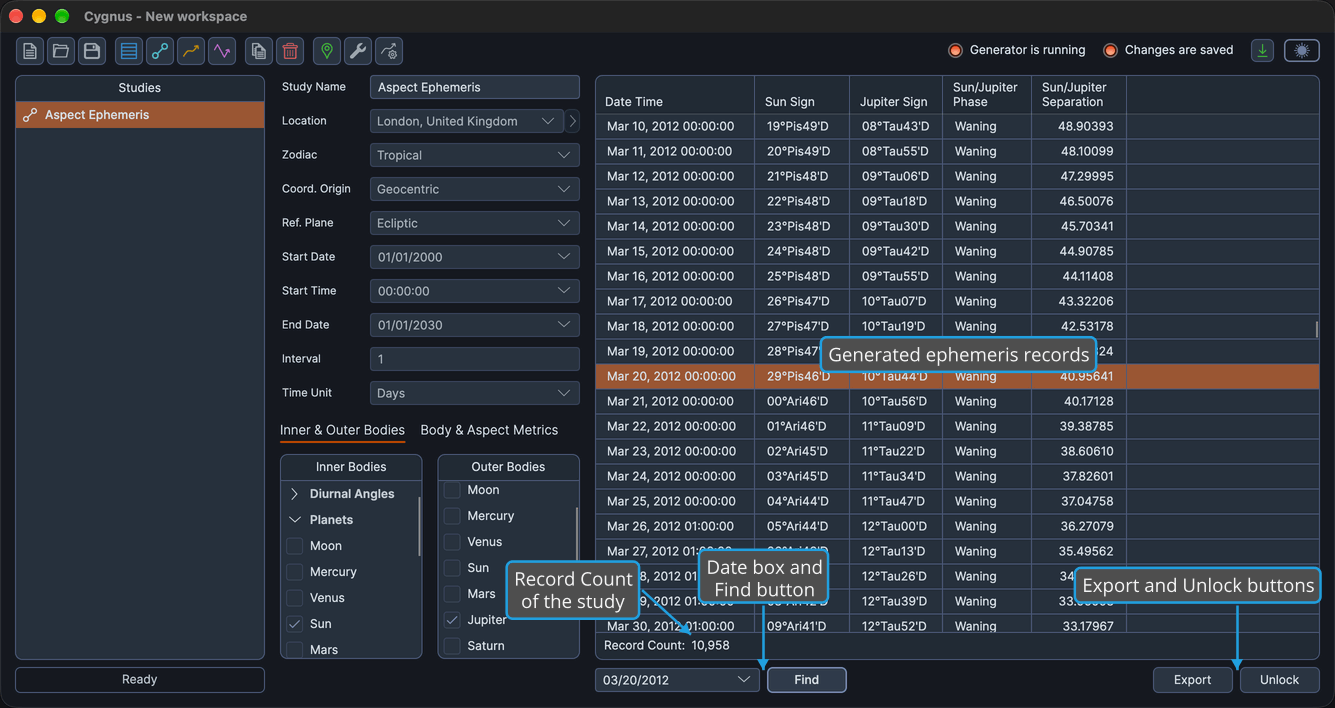Image resolution: width=1335 pixels, height=708 pixels.
Task: Toggle Venus in Outer Bodies
Action: coord(452,542)
